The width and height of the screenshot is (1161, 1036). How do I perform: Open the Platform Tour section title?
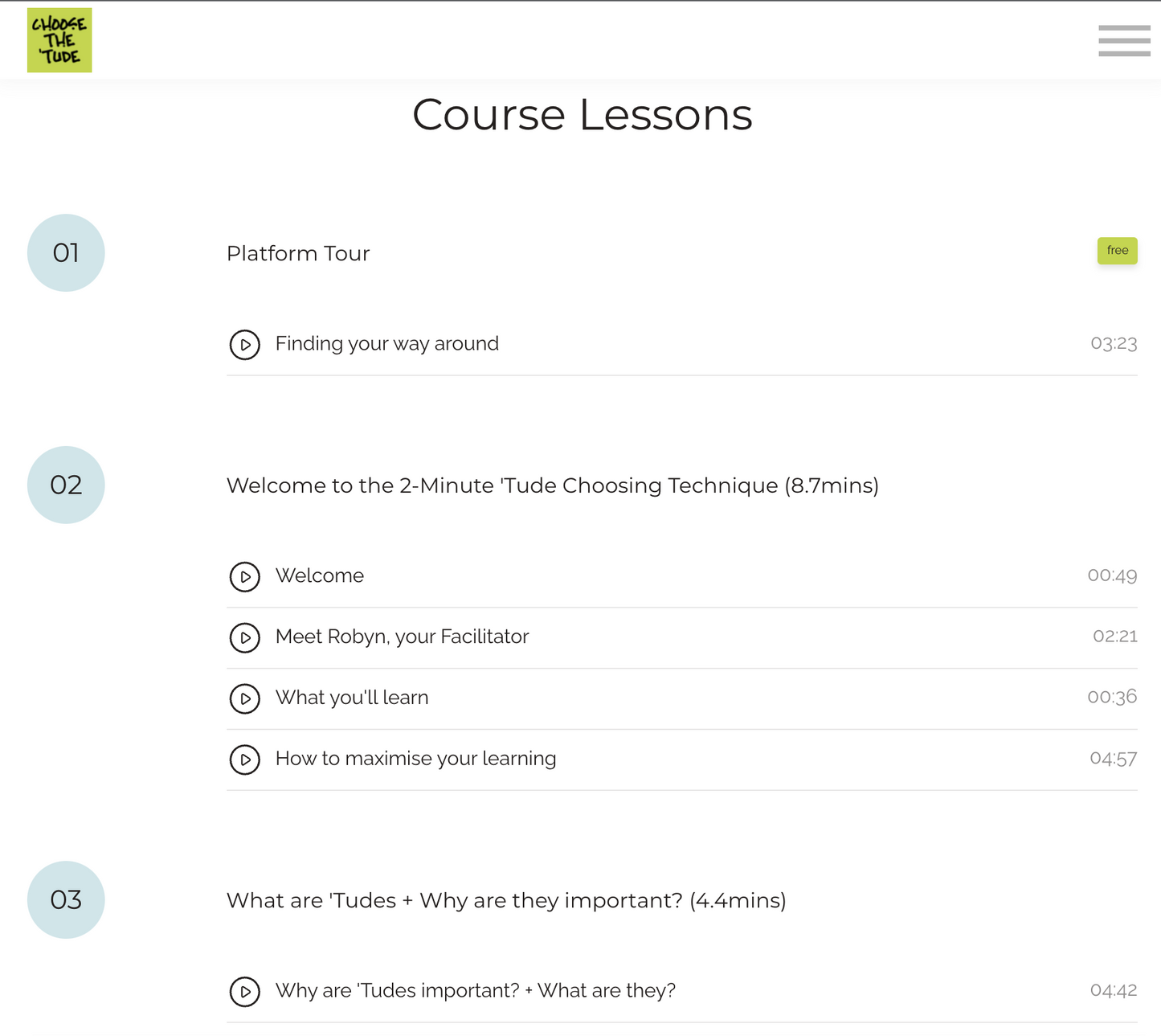point(298,254)
